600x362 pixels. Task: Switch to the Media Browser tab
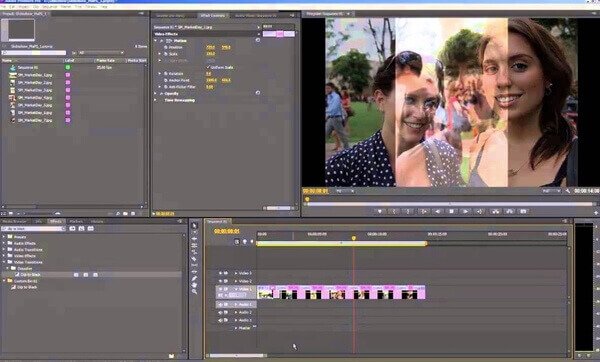[x=15, y=221]
